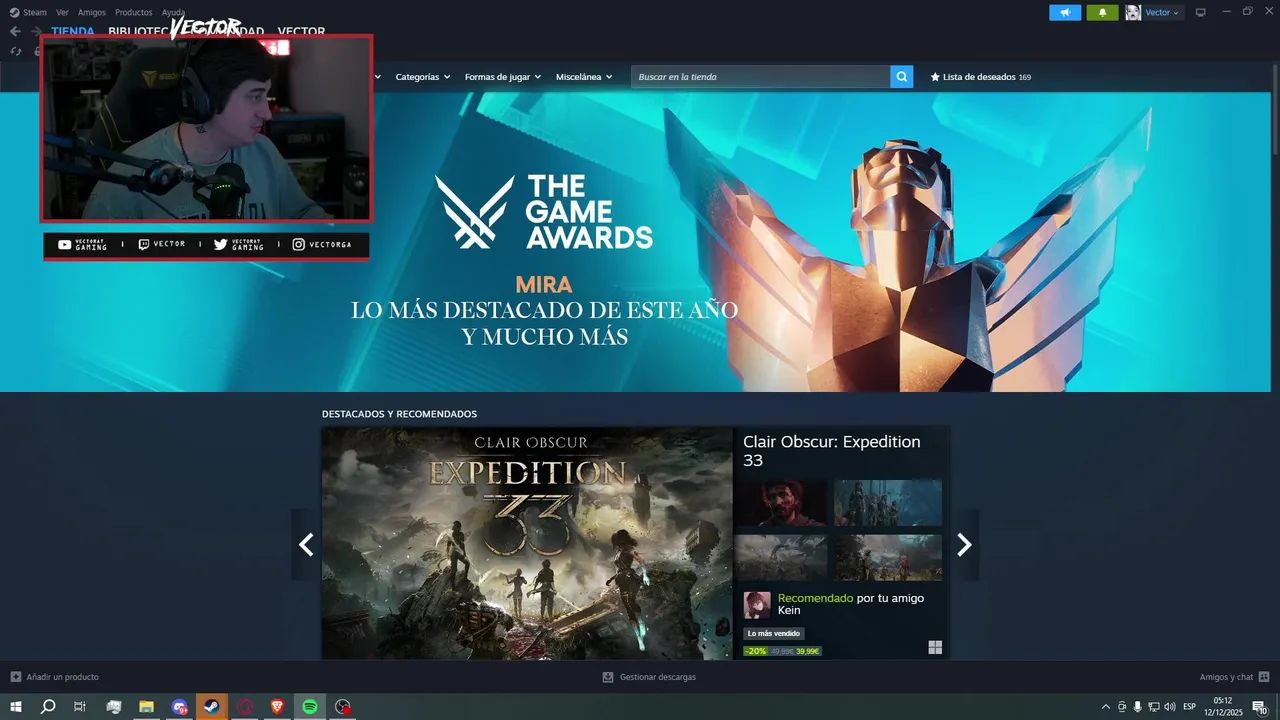1280x720 pixels.
Task: Open Brave browser from taskbar
Action: [x=277, y=707]
